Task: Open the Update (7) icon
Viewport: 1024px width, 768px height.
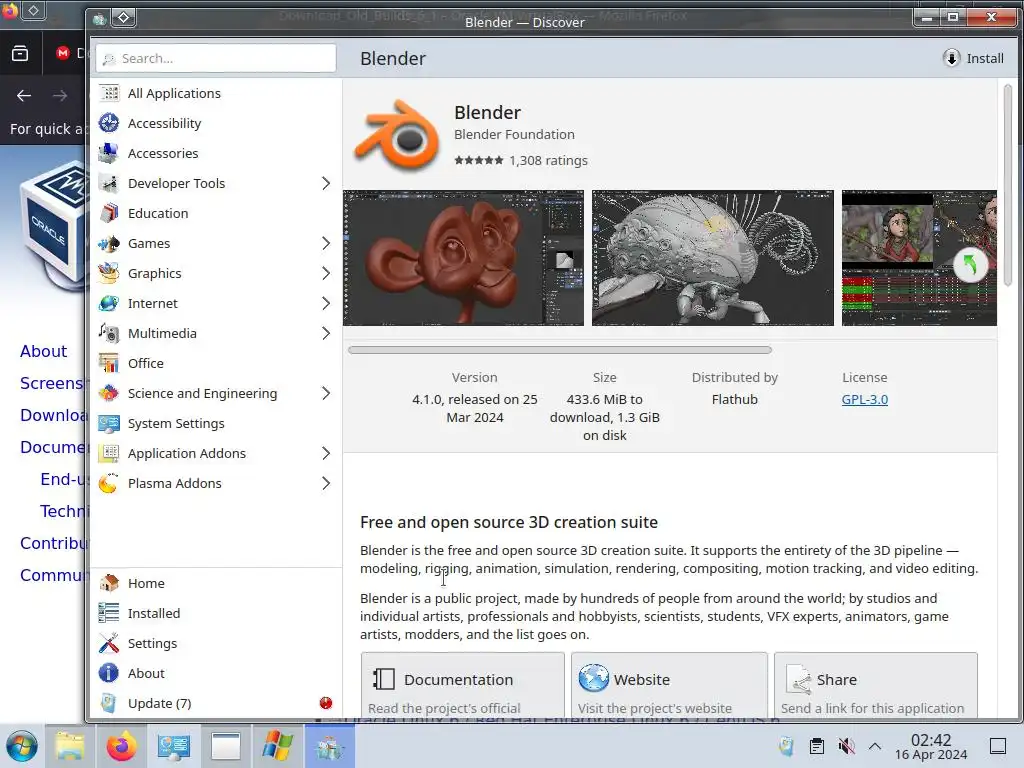Action: [x=109, y=703]
